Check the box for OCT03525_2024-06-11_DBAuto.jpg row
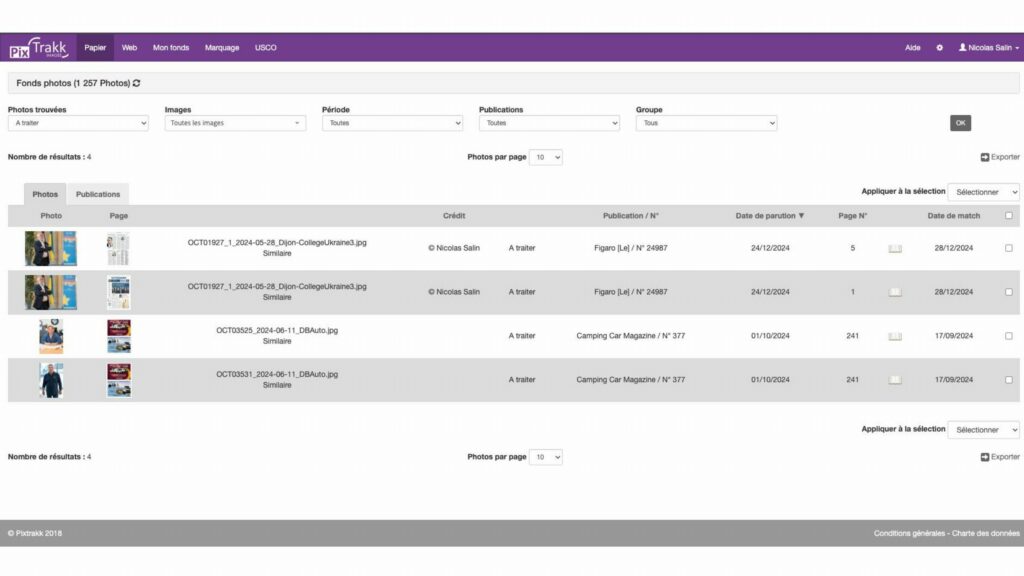 (x=1008, y=336)
